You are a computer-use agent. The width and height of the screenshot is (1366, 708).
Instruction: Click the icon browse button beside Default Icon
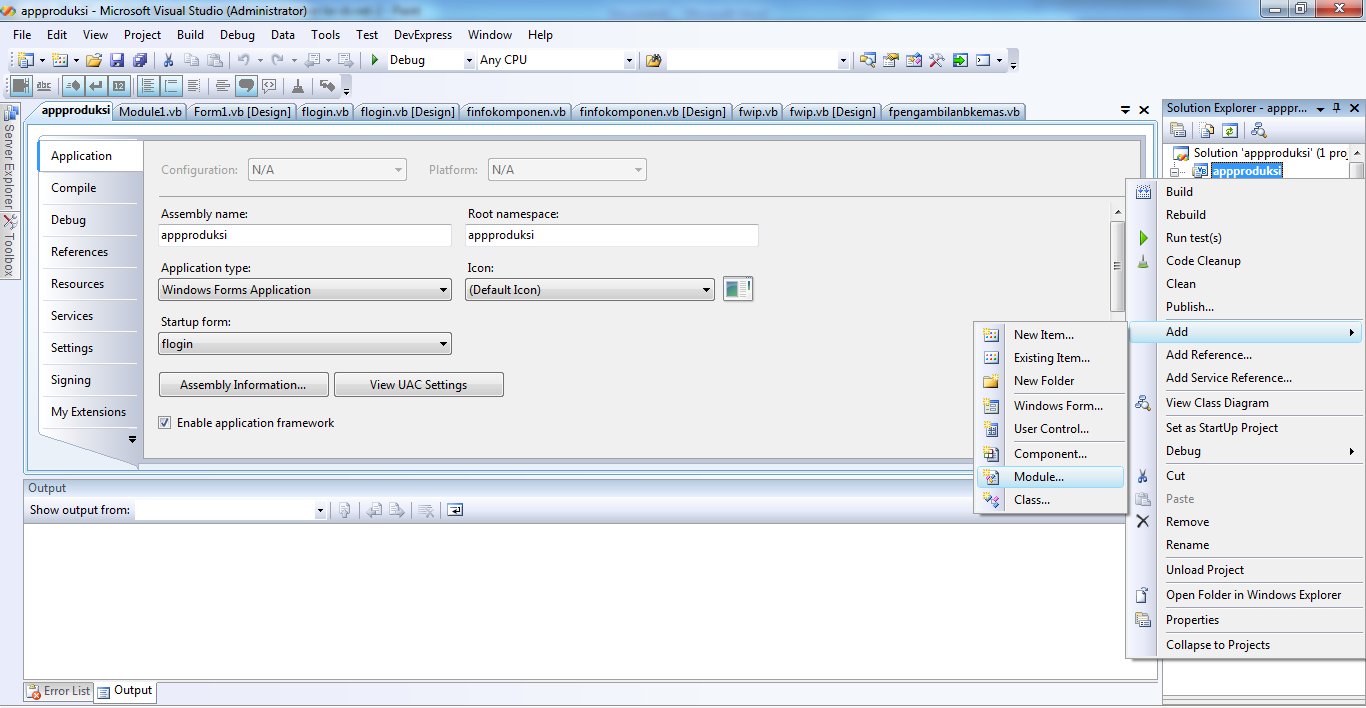pyautogui.click(x=738, y=289)
